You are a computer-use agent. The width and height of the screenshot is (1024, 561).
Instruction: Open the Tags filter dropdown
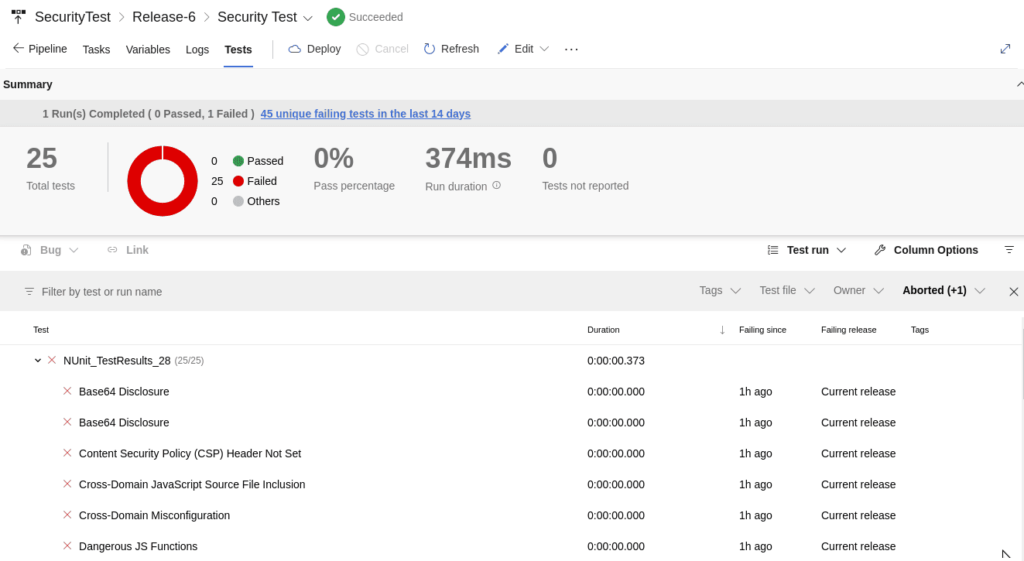(720, 291)
